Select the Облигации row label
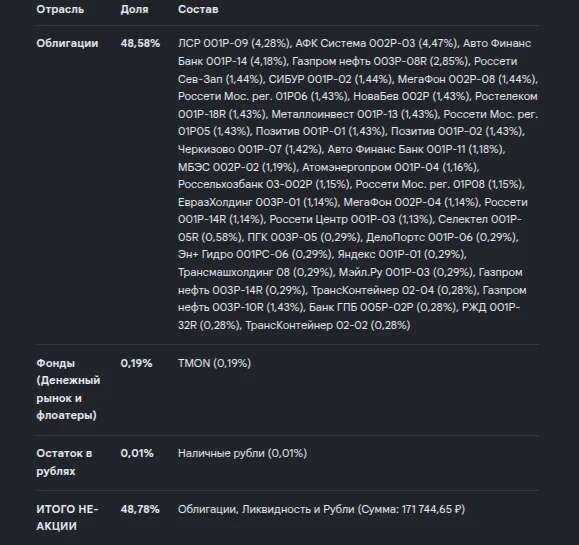579x545 pixels. point(67,43)
